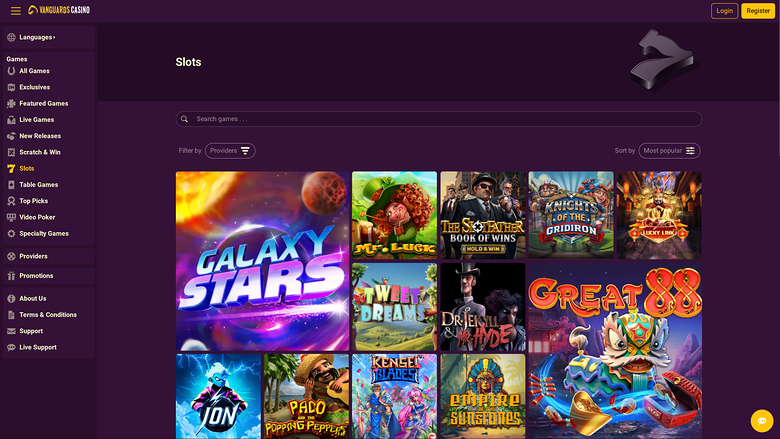Open the Terms & Conditions link
This screenshot has width=780, height=439.
coord(47,315)
